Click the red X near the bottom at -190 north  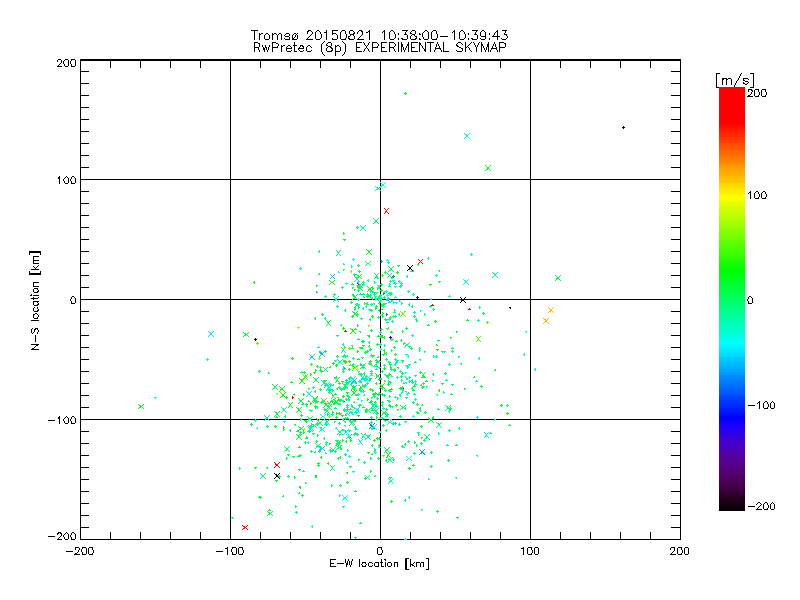pyautogui.click(x=244, y=527)
